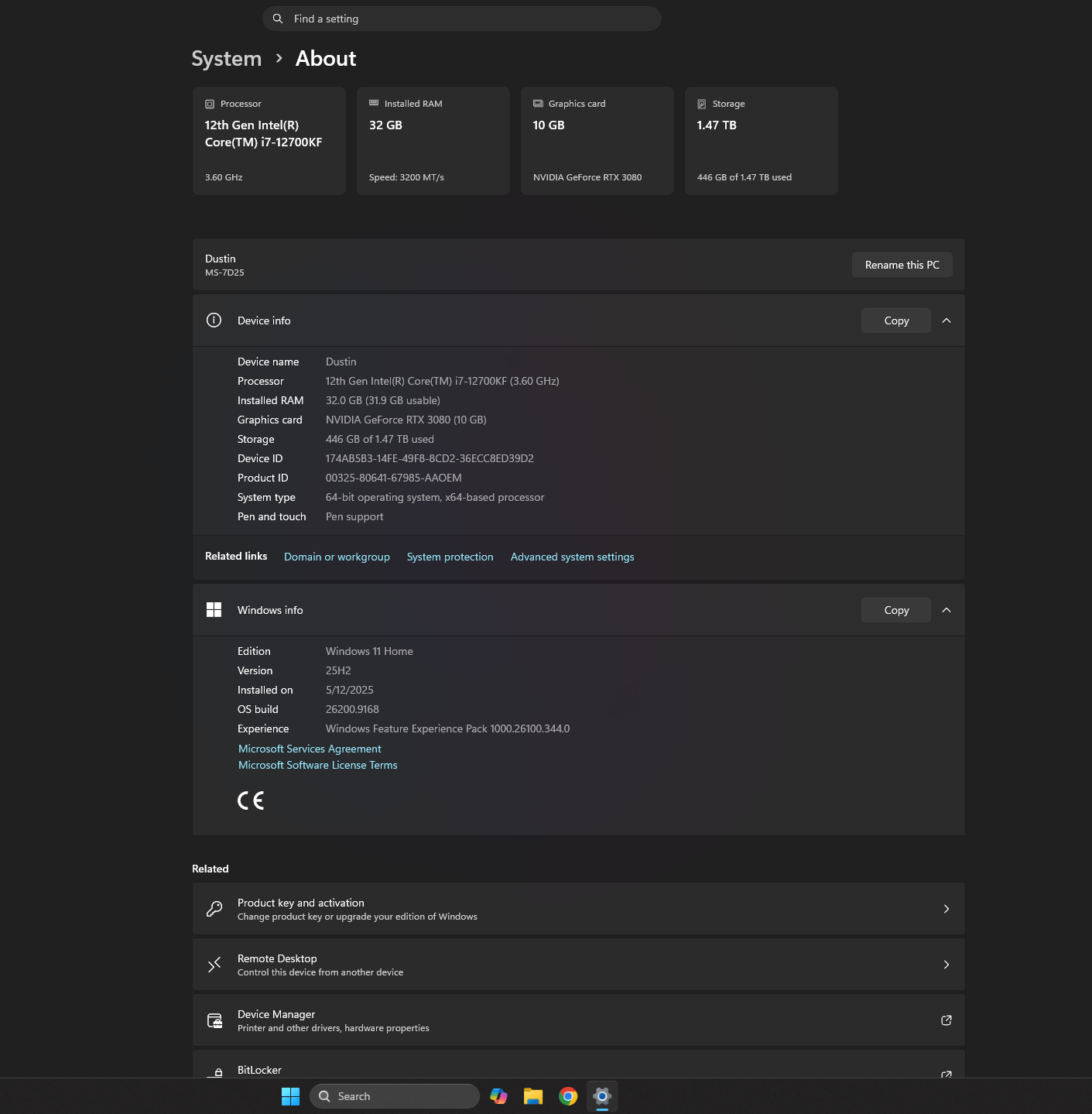
Task: Click the Device Manager icon
Action: coord(214,1020)
